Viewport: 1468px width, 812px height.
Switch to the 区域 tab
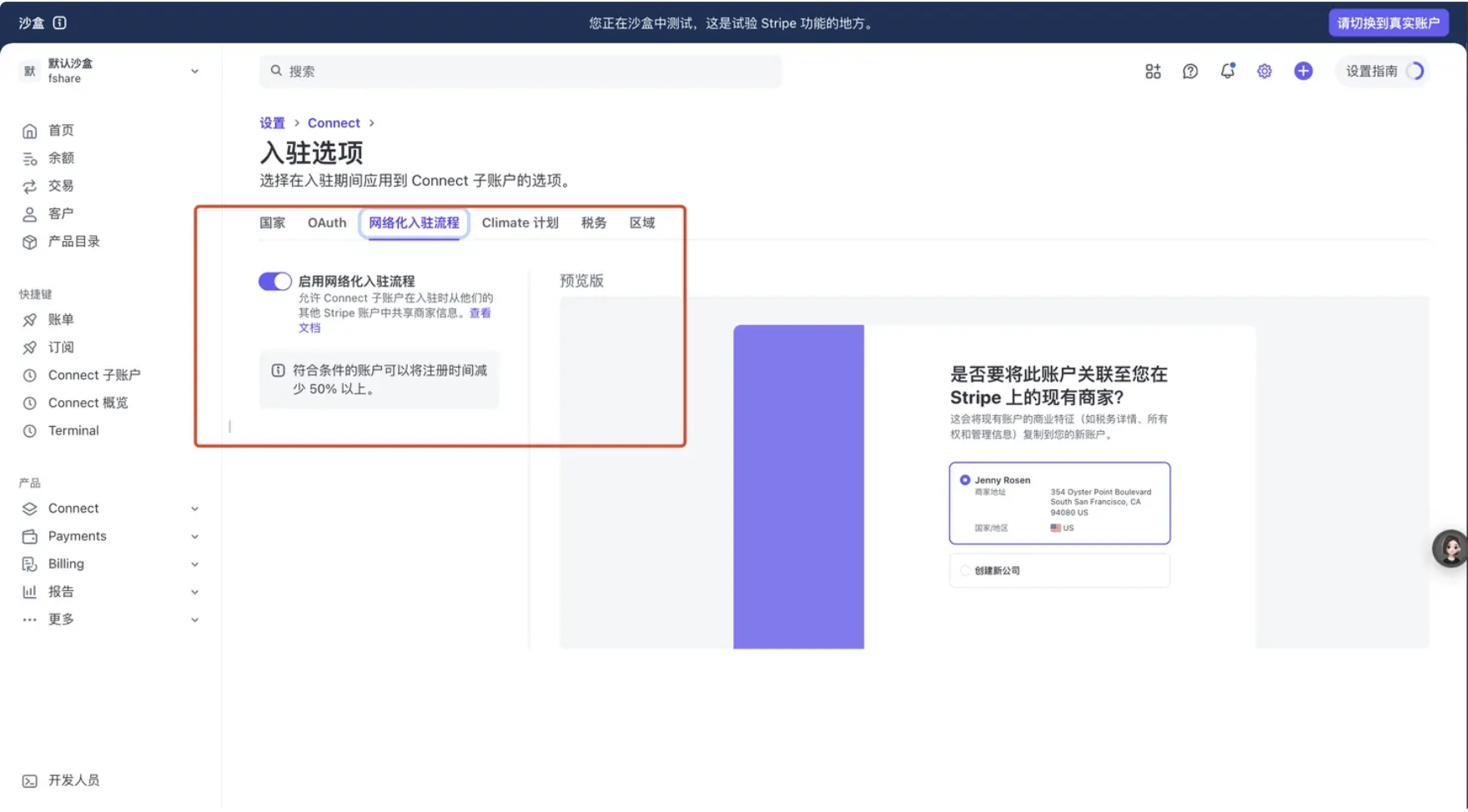point(642,223)
